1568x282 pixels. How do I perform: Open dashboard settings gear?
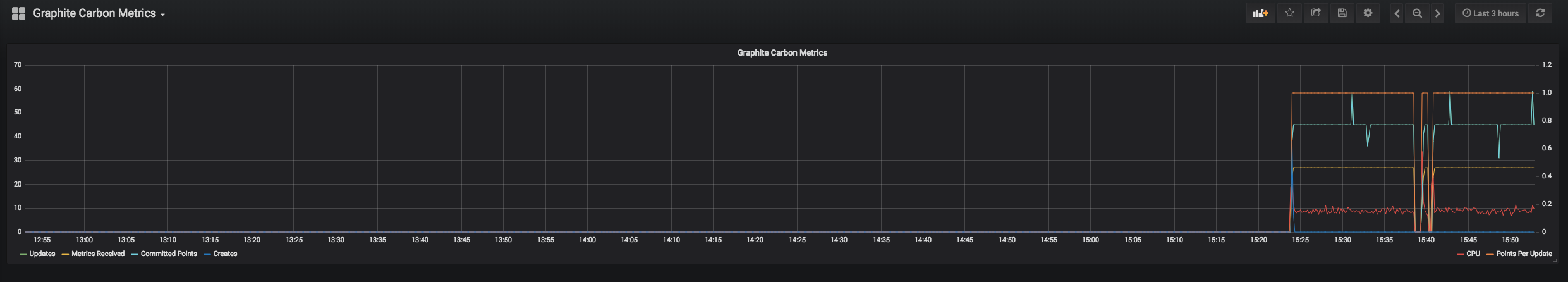[1368, 13]
